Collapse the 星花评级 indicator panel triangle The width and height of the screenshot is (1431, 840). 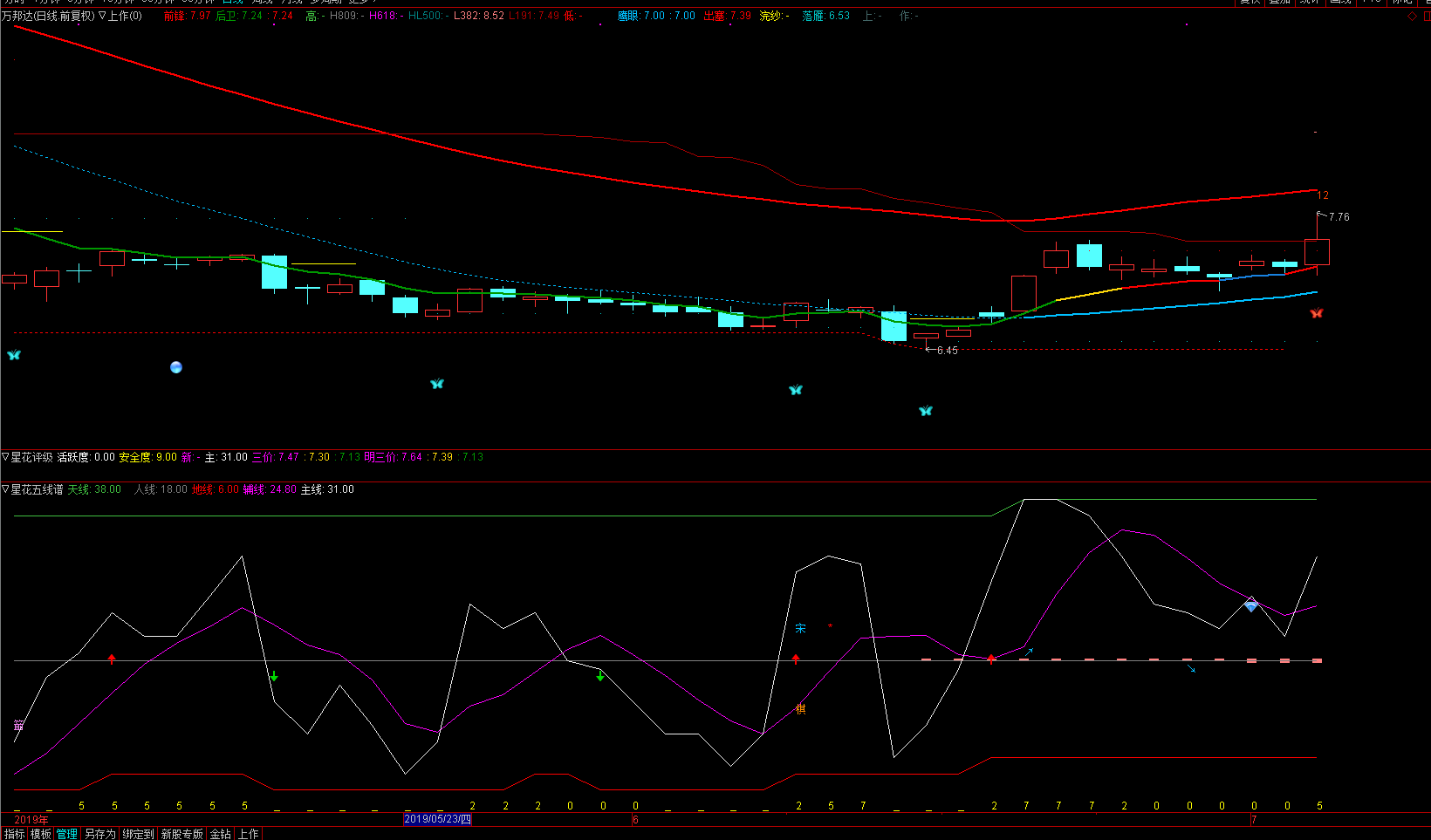[5, 457]
